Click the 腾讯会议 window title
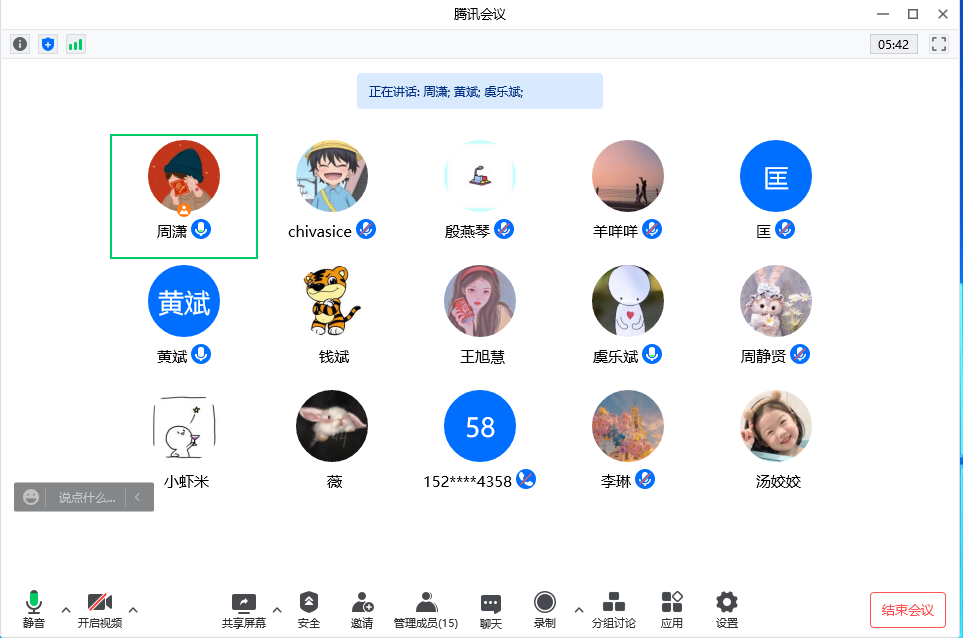This screenshot has height=638, width=963. pyautogui.click(x=480, y=14)
